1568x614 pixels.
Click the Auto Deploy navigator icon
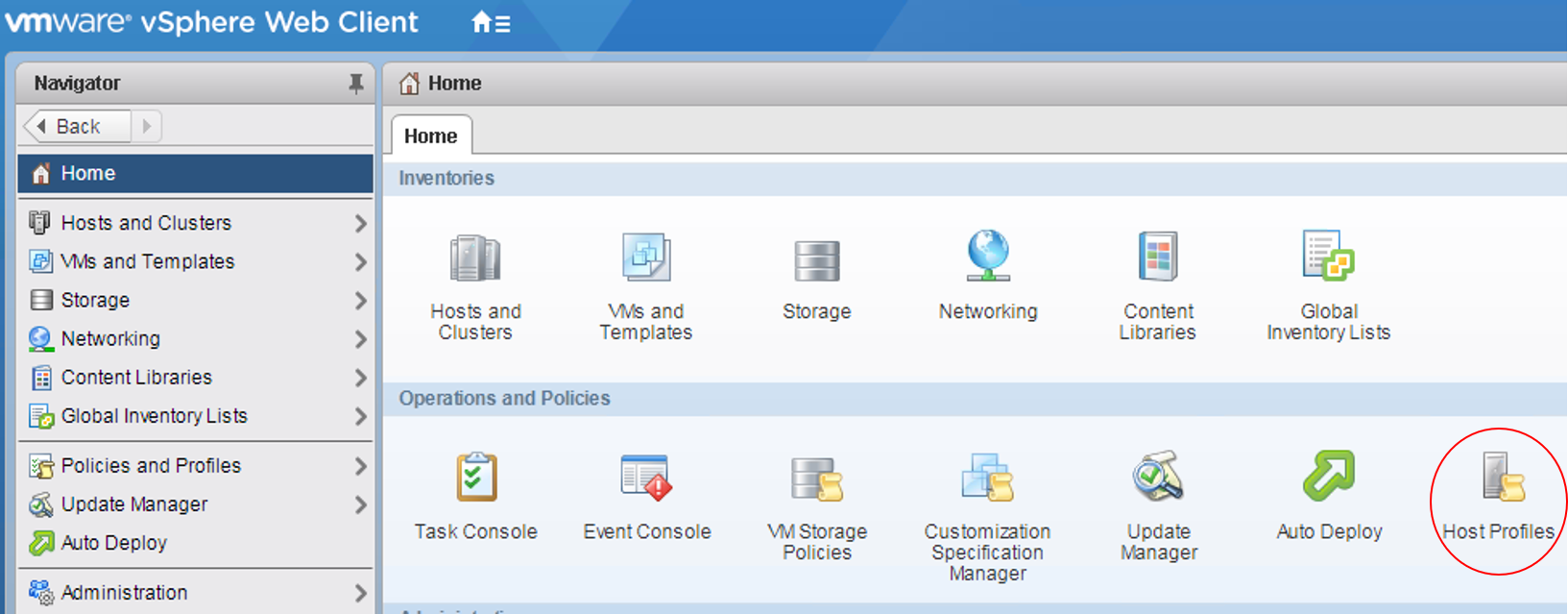(41, 543)
